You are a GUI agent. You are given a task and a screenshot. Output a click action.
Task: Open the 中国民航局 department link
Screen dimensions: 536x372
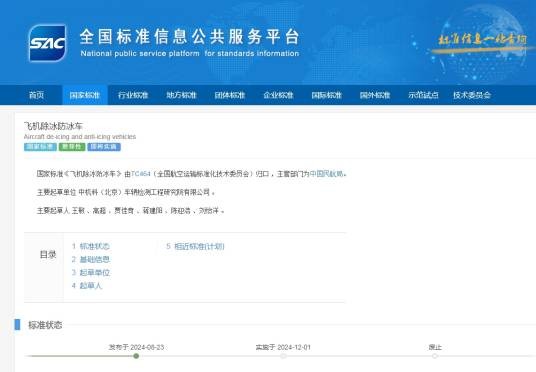tap(326, 174)
